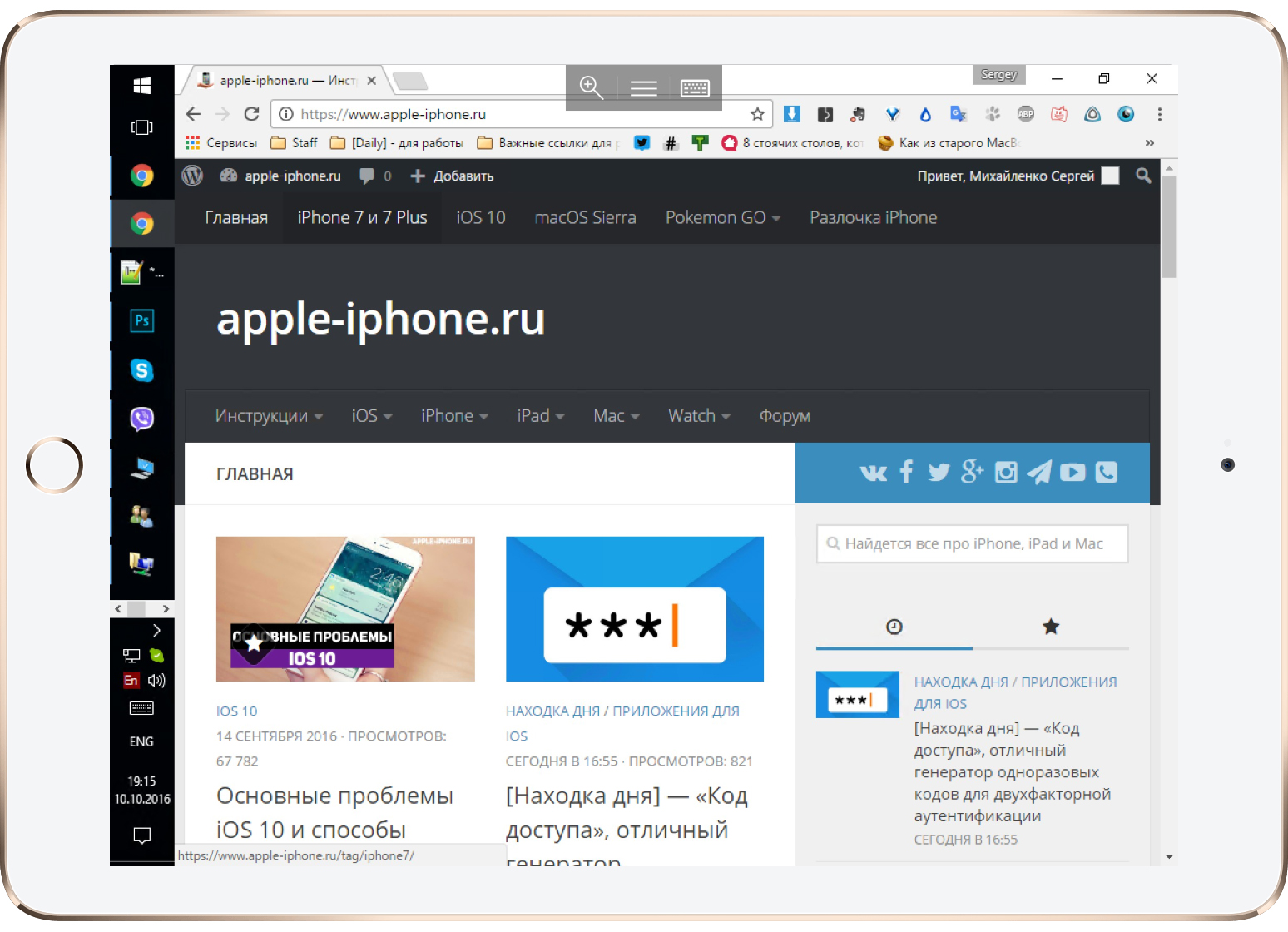The height and width of the screenshot is (932, 1288).
Task: Expand the Mac dropdown menu
Action: coord(617,416)
